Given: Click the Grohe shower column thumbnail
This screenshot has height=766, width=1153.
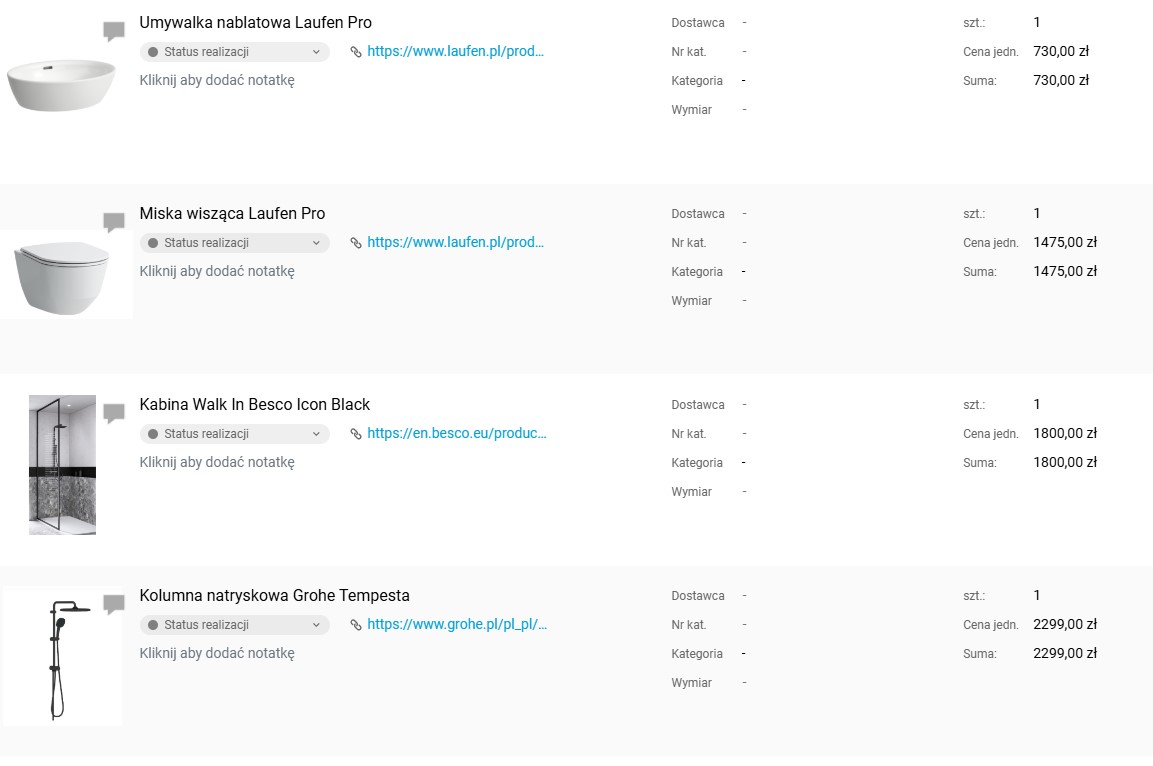Looking at the screenshot, I should [x=62, y=656].
